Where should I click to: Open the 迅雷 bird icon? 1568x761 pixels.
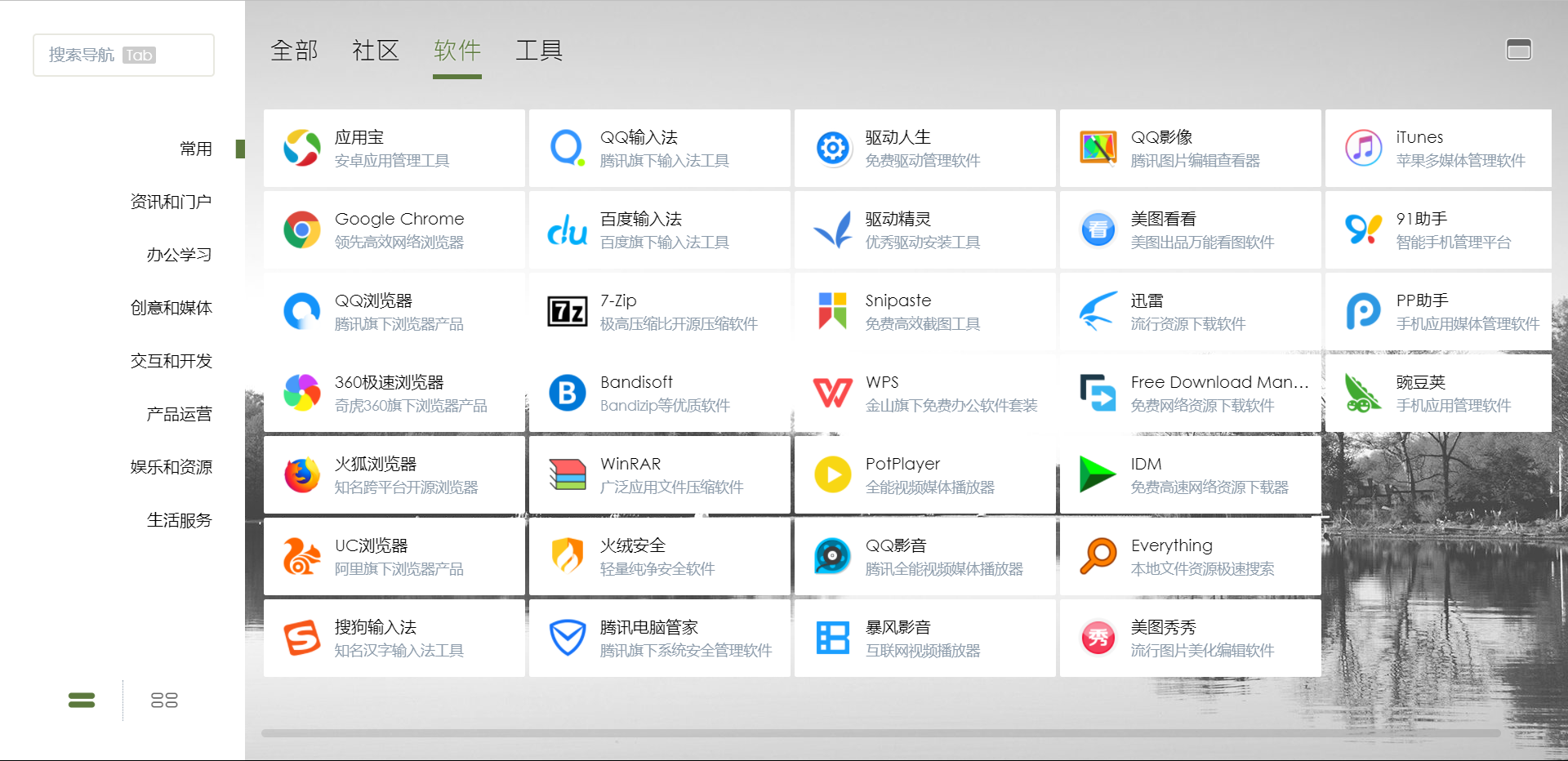[x=1098, y=311]
